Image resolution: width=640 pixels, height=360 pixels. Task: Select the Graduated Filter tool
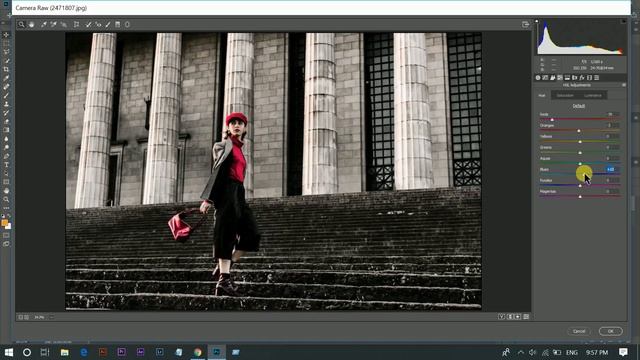tap(118, 24)
